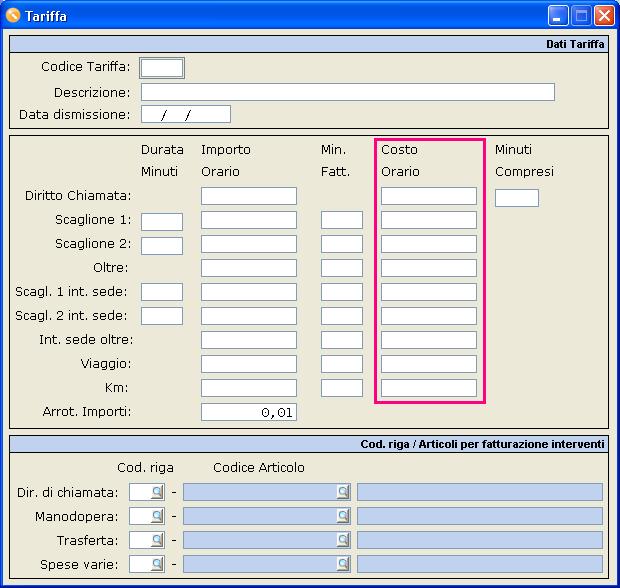Screen dimensions: 620x588
Task: Click Diritto Chiamata Costo Orario field
Action: (429, 196)
